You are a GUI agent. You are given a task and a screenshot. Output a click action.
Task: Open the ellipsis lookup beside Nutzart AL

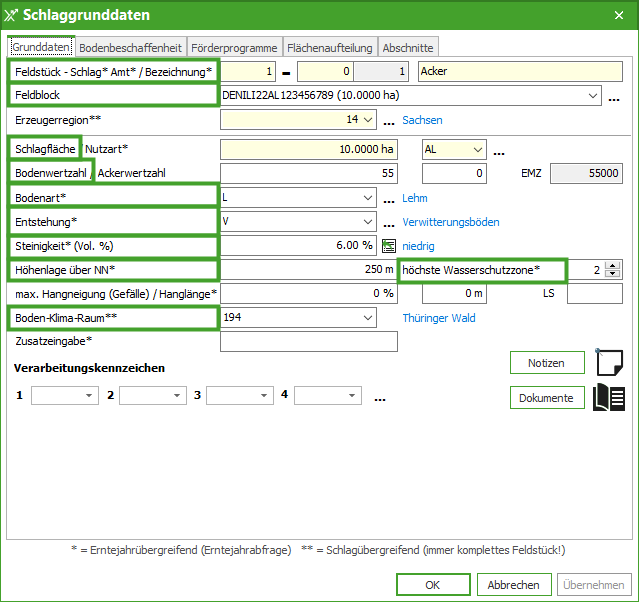pos(499,150)
